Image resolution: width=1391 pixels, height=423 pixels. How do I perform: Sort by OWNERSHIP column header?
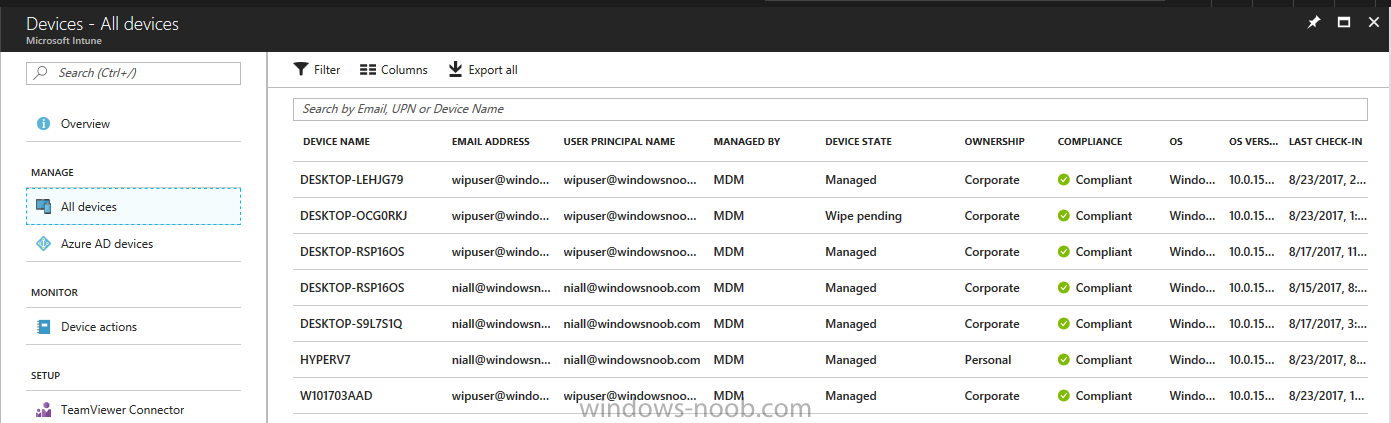[994, 142]
